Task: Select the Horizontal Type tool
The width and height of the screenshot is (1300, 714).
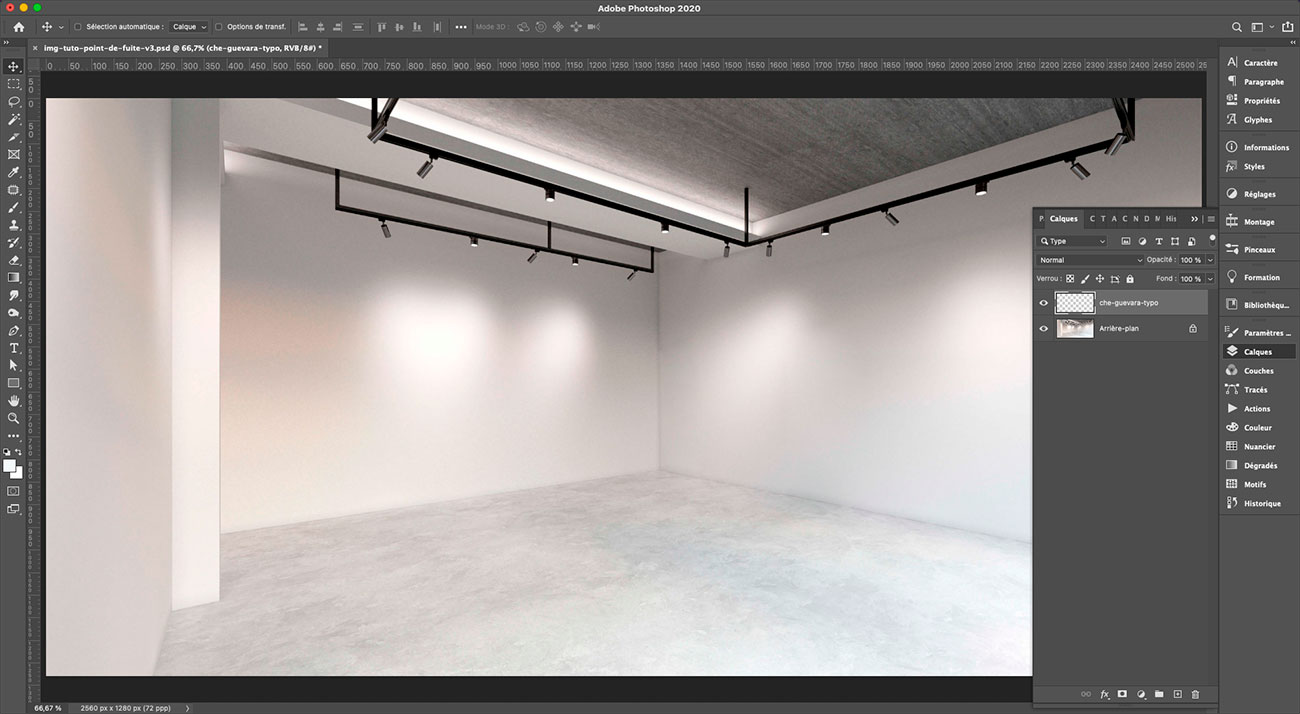Action: click(13, 348)
